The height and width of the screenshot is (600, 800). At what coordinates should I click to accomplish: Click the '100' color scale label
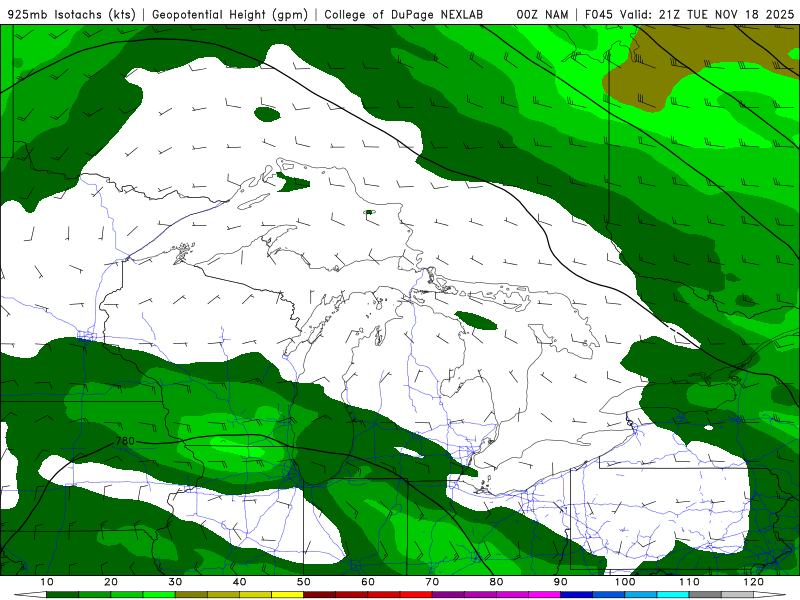[625, 582]
